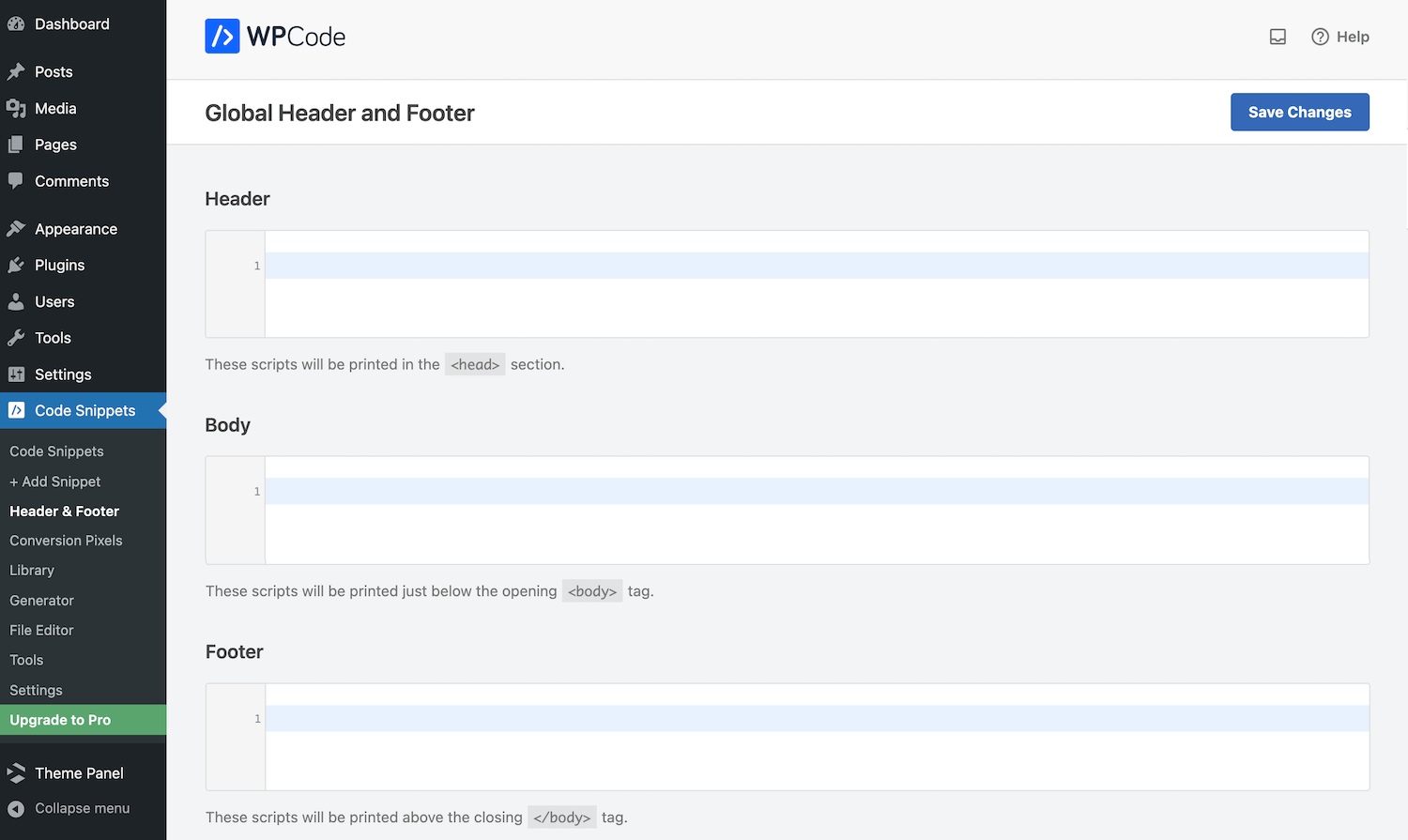
Task: Click inside the Header code editor
Action: [x=817, y=284]
